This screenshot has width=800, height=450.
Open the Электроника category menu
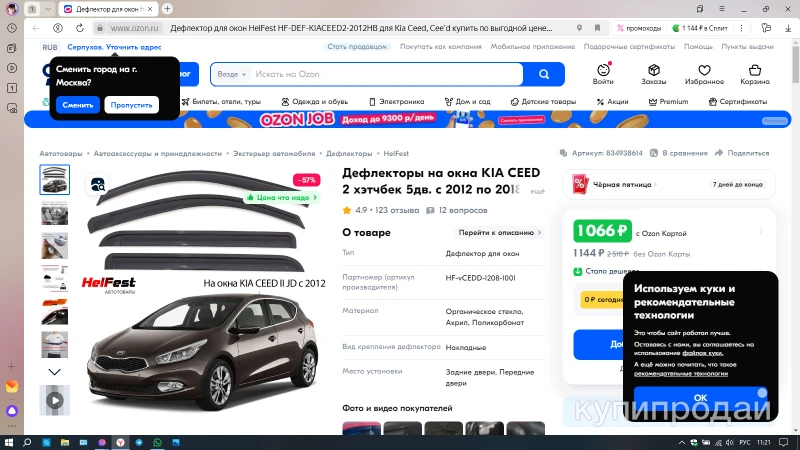(x=396, y=102)
